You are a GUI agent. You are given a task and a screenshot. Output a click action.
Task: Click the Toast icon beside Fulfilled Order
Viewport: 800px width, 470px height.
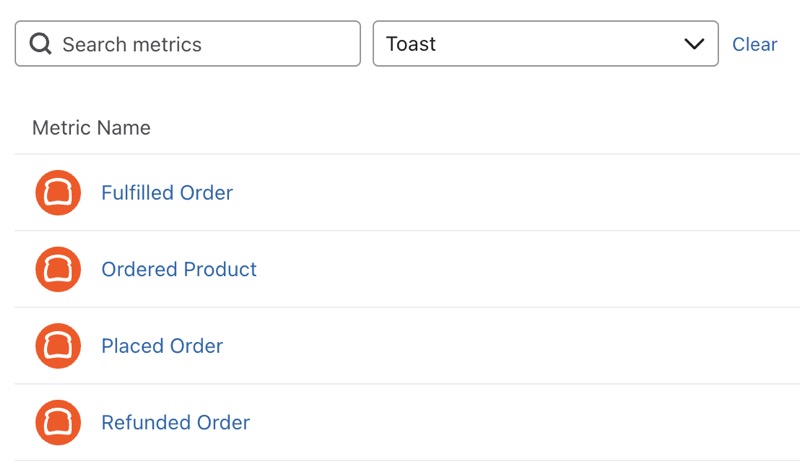(58, 193)
